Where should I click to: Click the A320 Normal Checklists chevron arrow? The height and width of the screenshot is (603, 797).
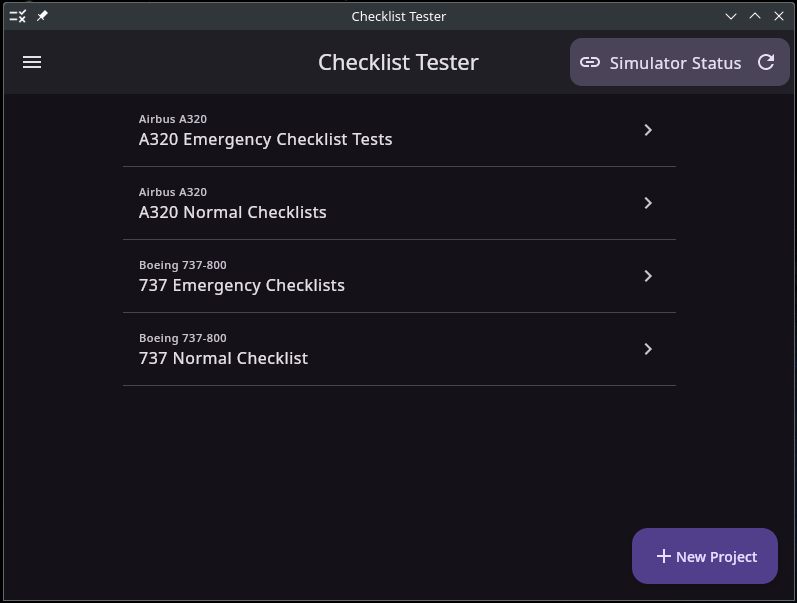(648, 203)
